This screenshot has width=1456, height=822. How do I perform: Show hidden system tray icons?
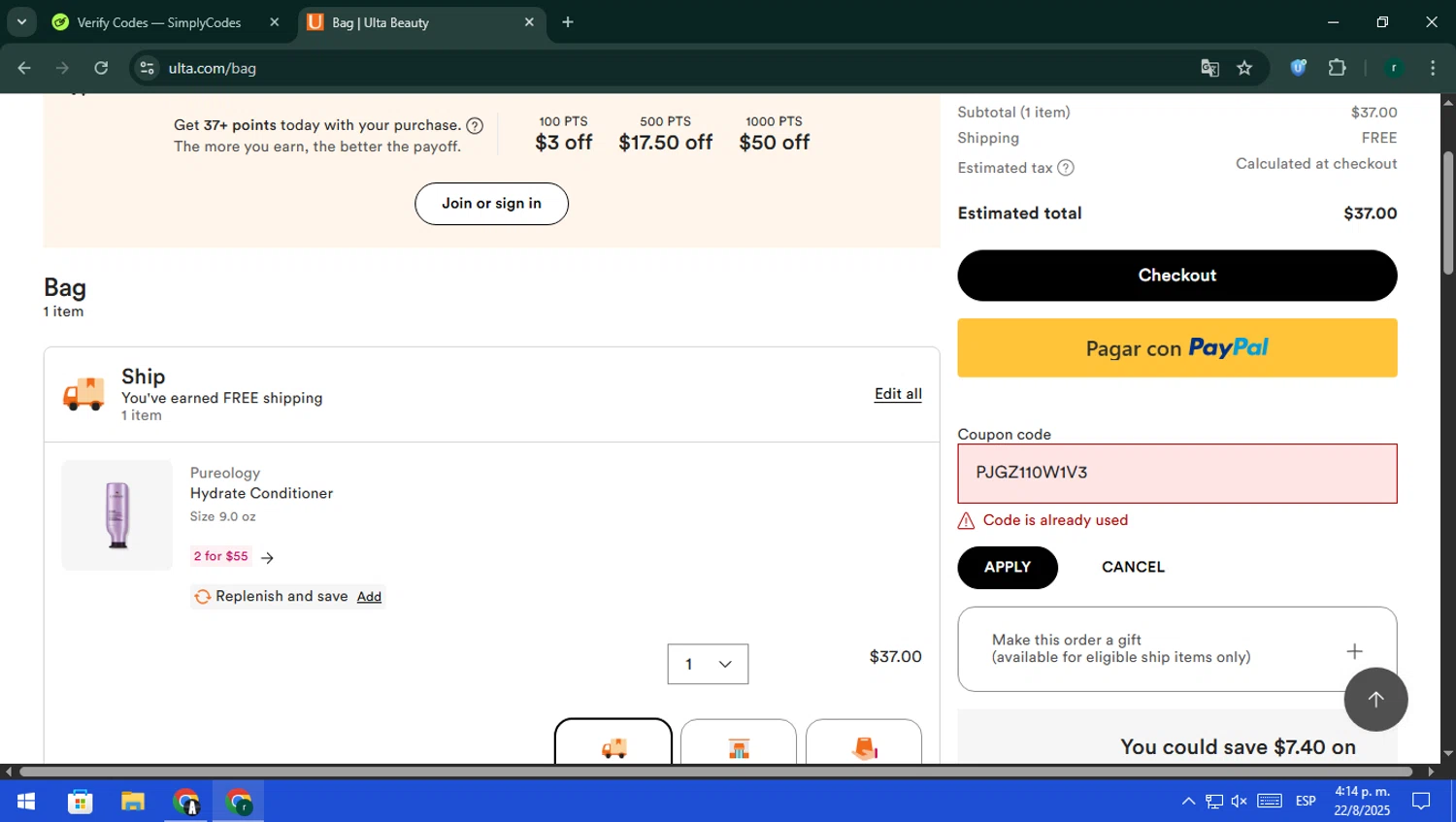tap(1188, 802)
